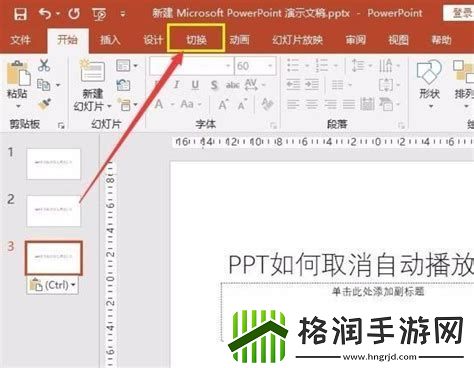Click the Distributed alignment icon
This screenshot has width=474, height=368.
[x=367, y=105]
